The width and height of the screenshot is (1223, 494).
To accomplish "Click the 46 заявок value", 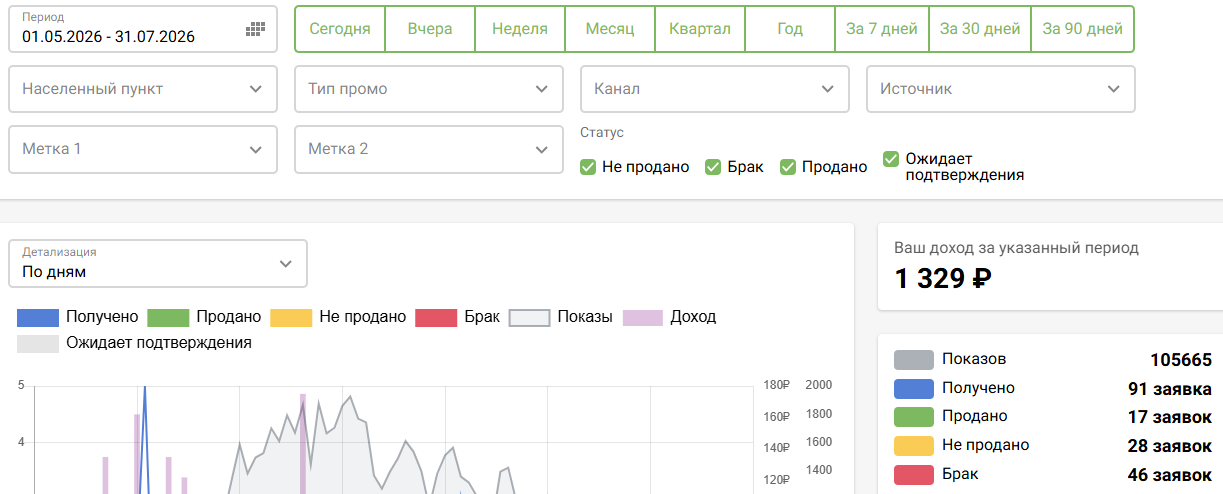I will [1170, 475].
